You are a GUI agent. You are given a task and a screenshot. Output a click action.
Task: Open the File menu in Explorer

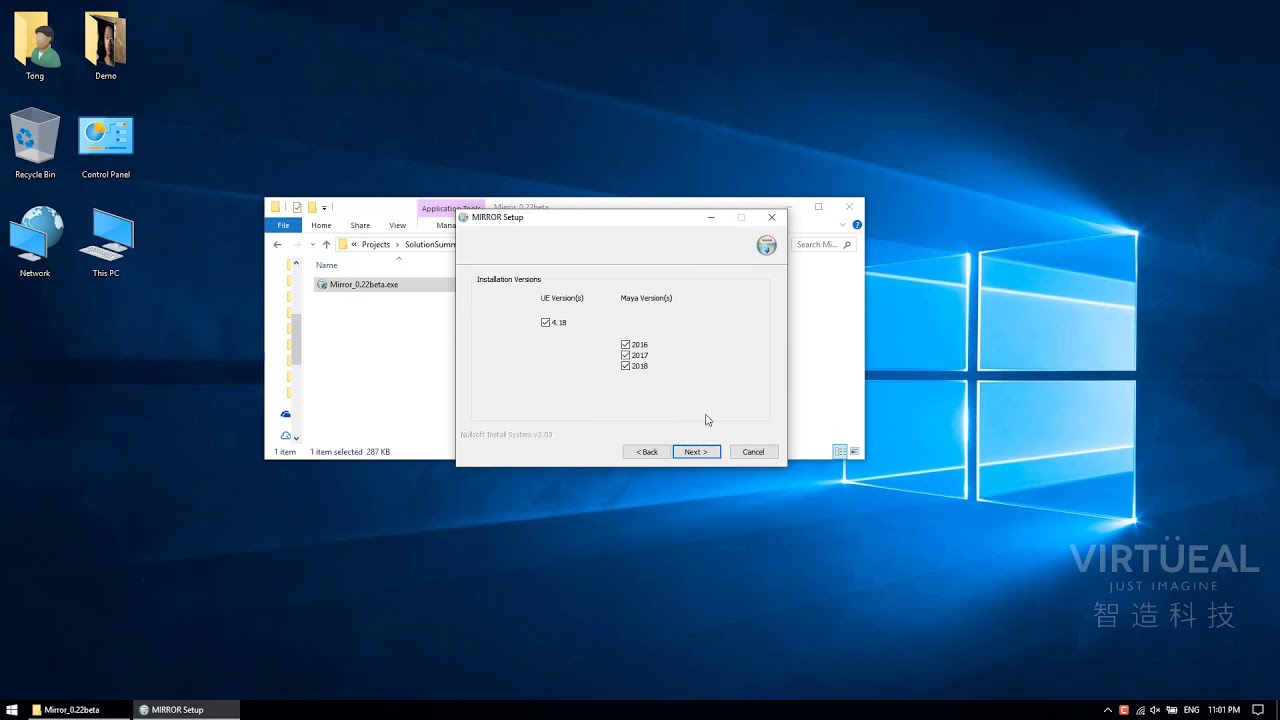click(x=283, y=225)
